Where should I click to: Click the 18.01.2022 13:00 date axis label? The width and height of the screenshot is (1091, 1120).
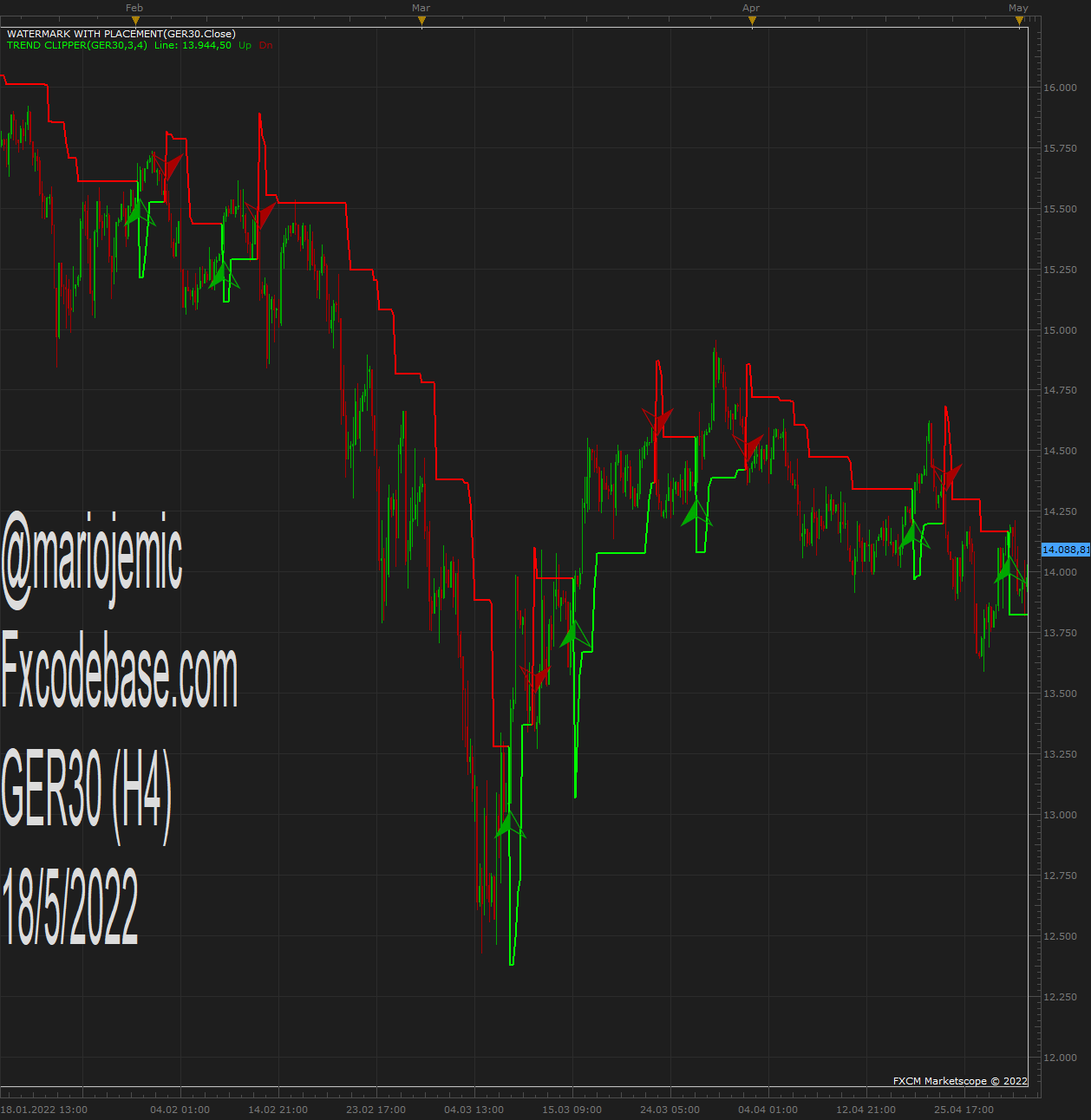click(44, 1110)
